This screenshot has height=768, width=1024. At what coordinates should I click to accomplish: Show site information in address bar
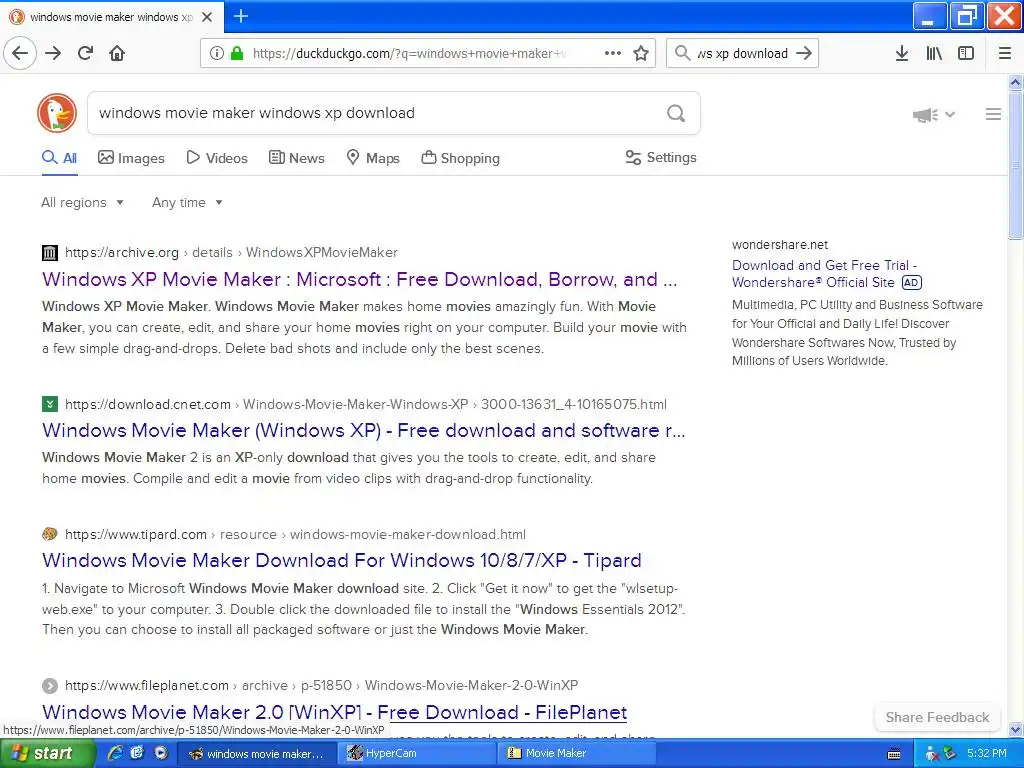(x=217, y=54)
